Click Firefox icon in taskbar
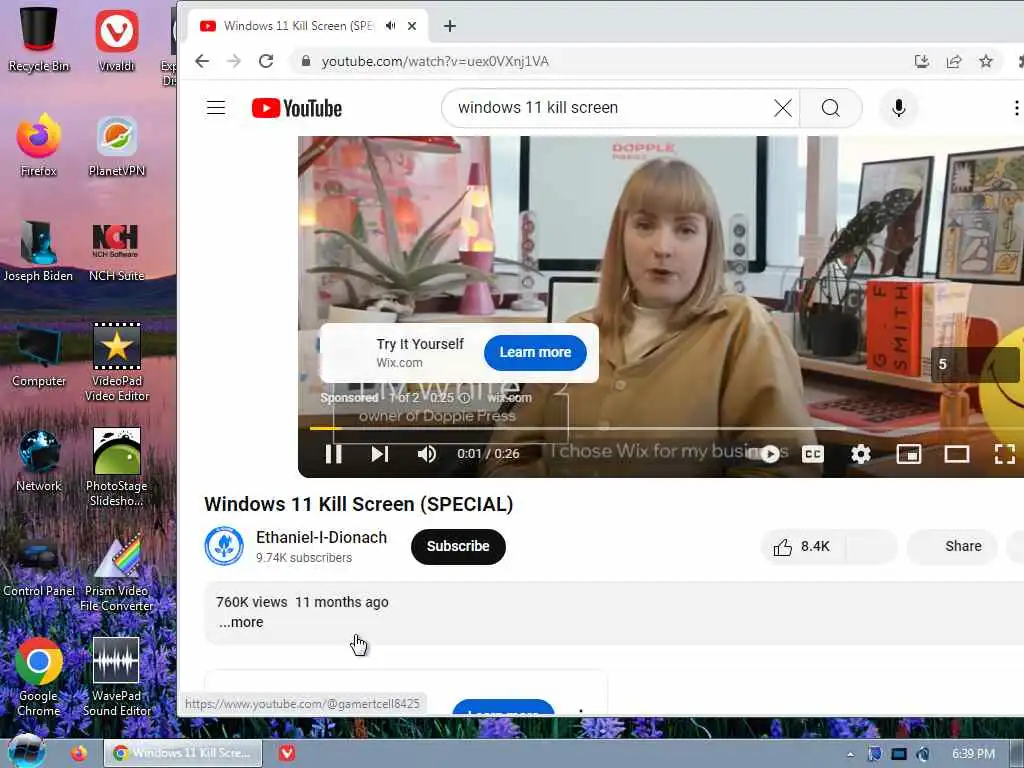 79,753
